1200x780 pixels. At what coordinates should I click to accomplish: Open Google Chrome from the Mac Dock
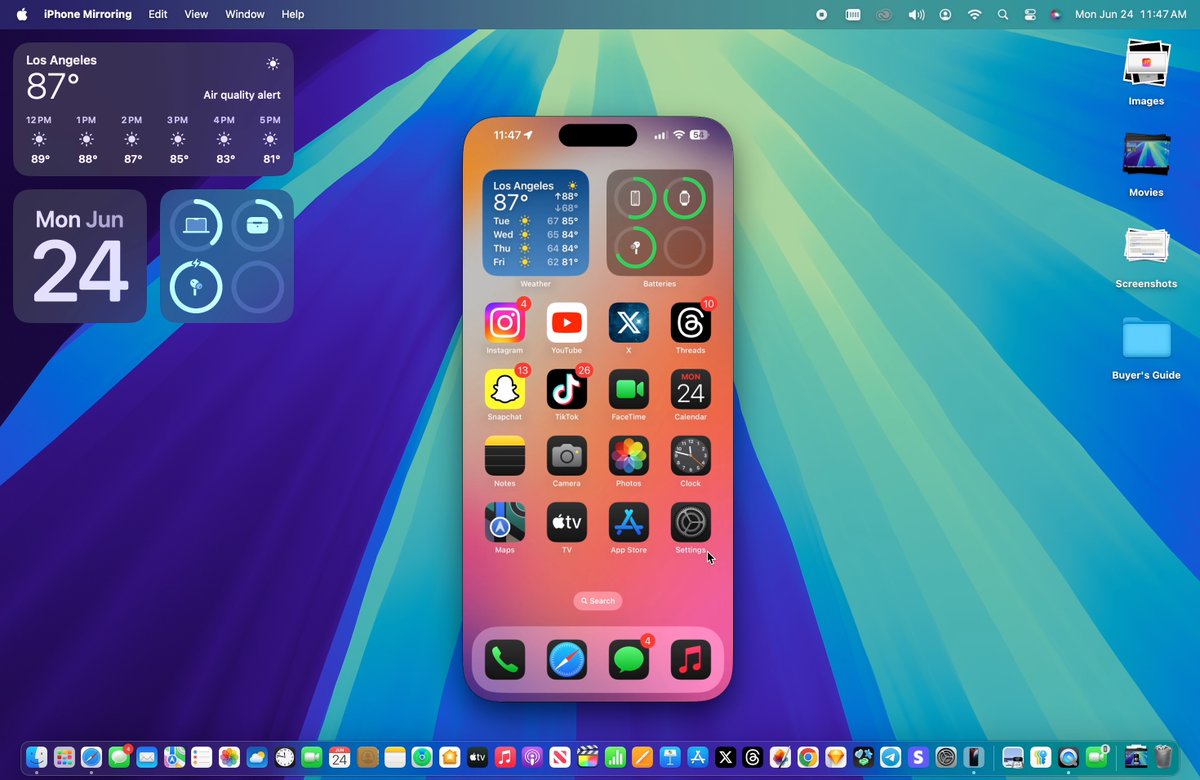tap(808, 757)
